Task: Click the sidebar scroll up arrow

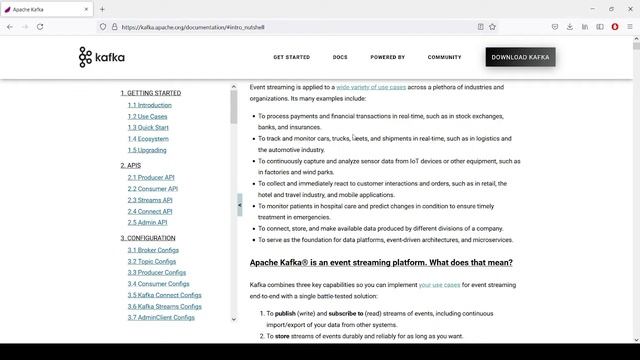Action: [x=234, y=87]
